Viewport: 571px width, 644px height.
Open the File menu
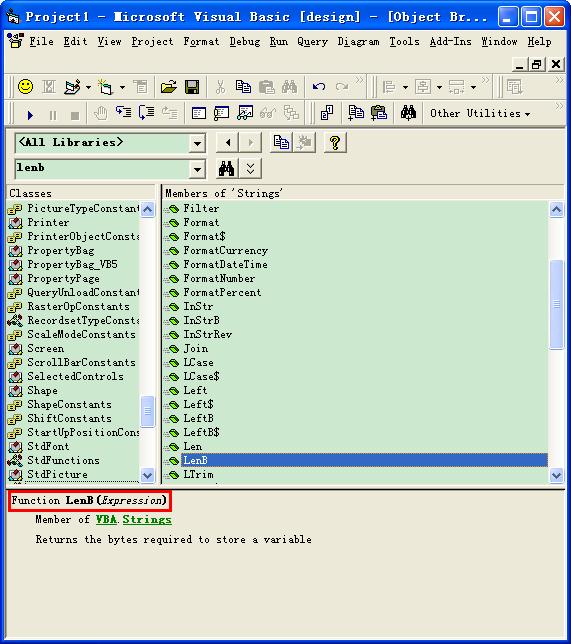click(41, 41)
